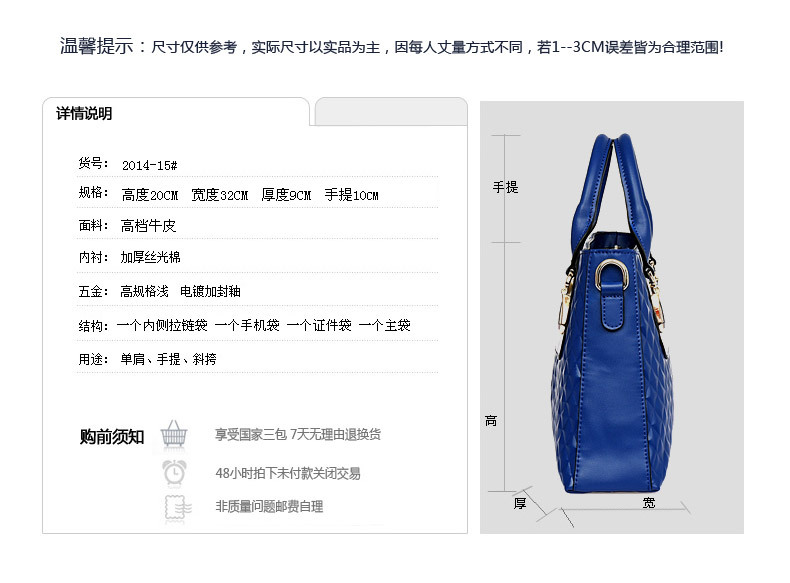The image size is (790, 583).
Task: Click the 享受国家三包 7天无理由退换货 text
Action: (x=298, y=434)
